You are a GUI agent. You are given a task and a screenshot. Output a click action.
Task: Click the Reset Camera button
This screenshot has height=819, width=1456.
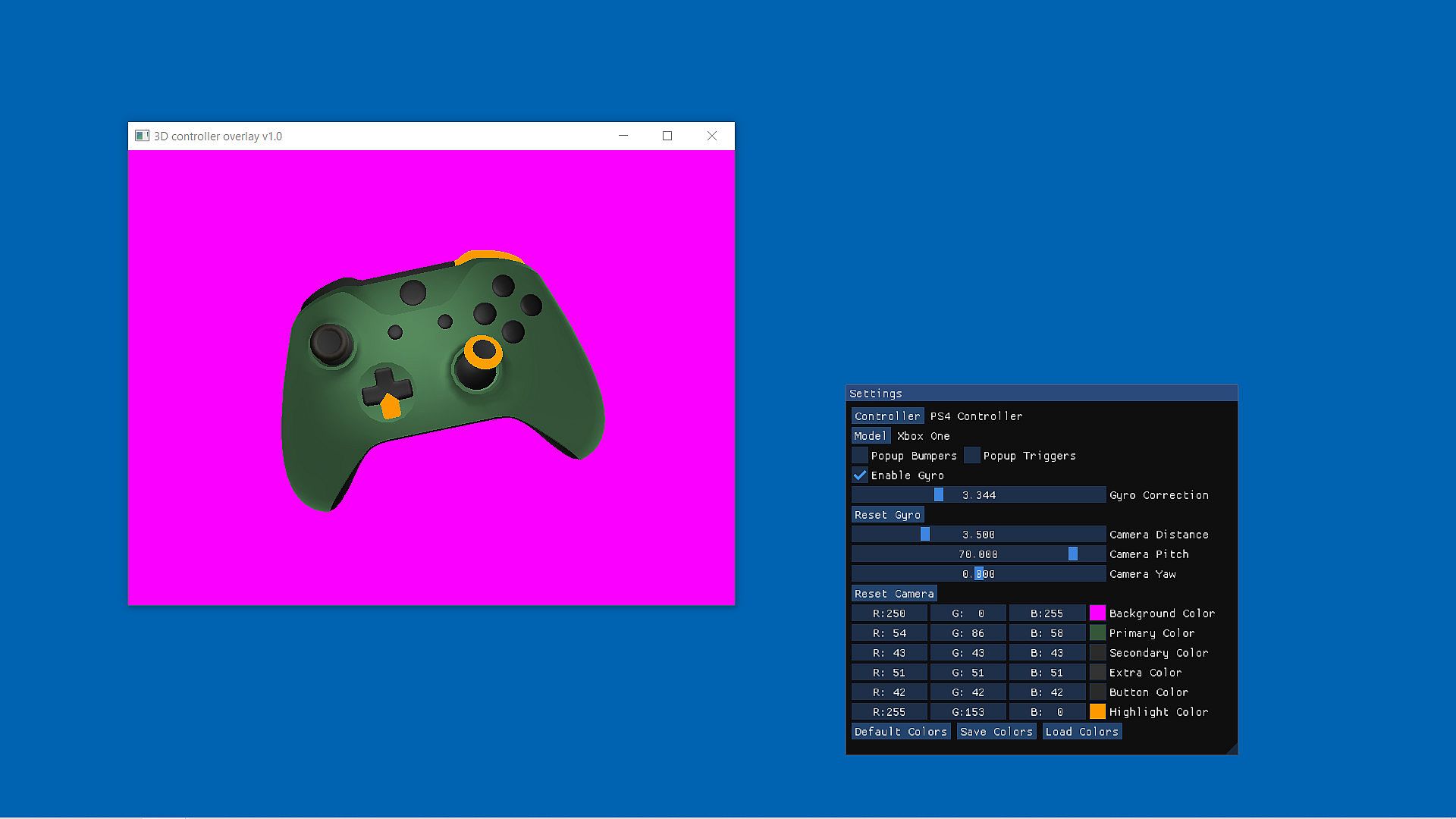[893, 594]
